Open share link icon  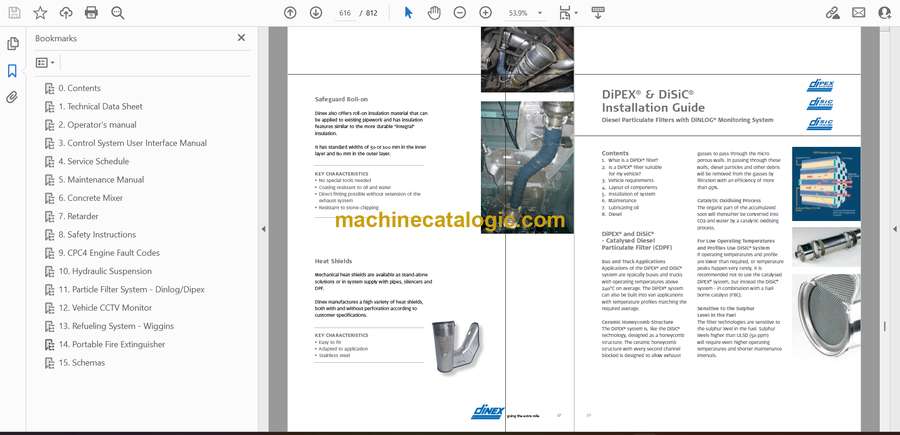832,13
